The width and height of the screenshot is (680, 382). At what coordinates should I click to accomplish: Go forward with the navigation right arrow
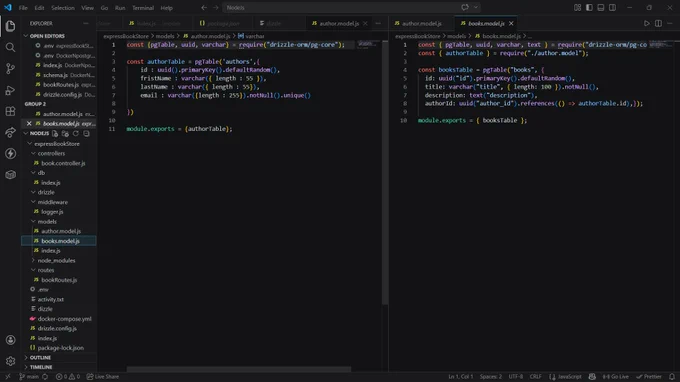(x=216, y=7)
